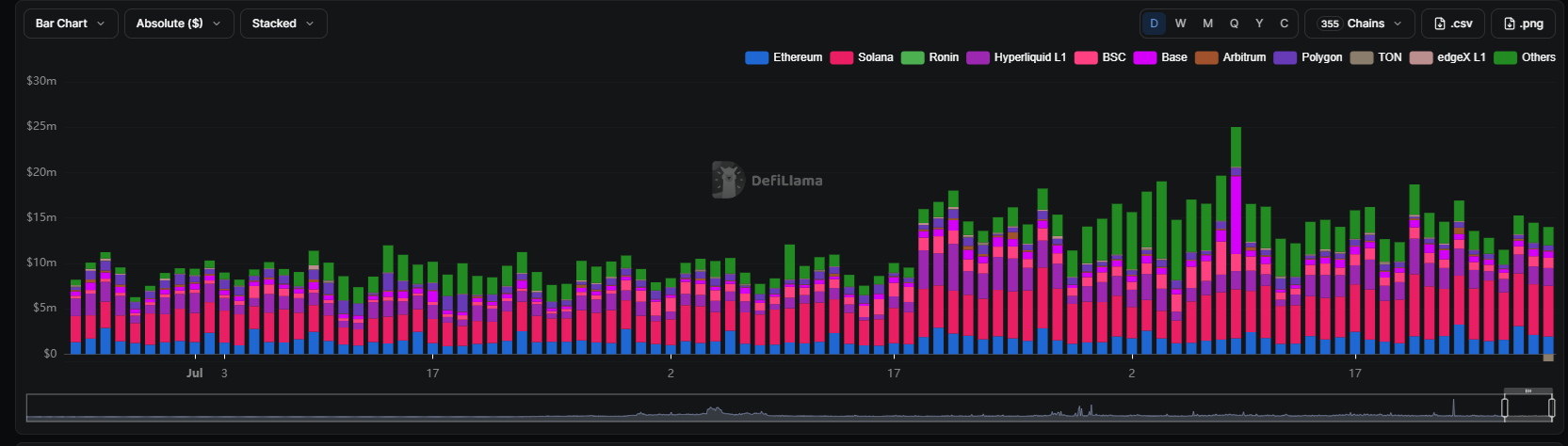
Task: Click the $5m y-axis label
Action: click(x=45, y=308)
